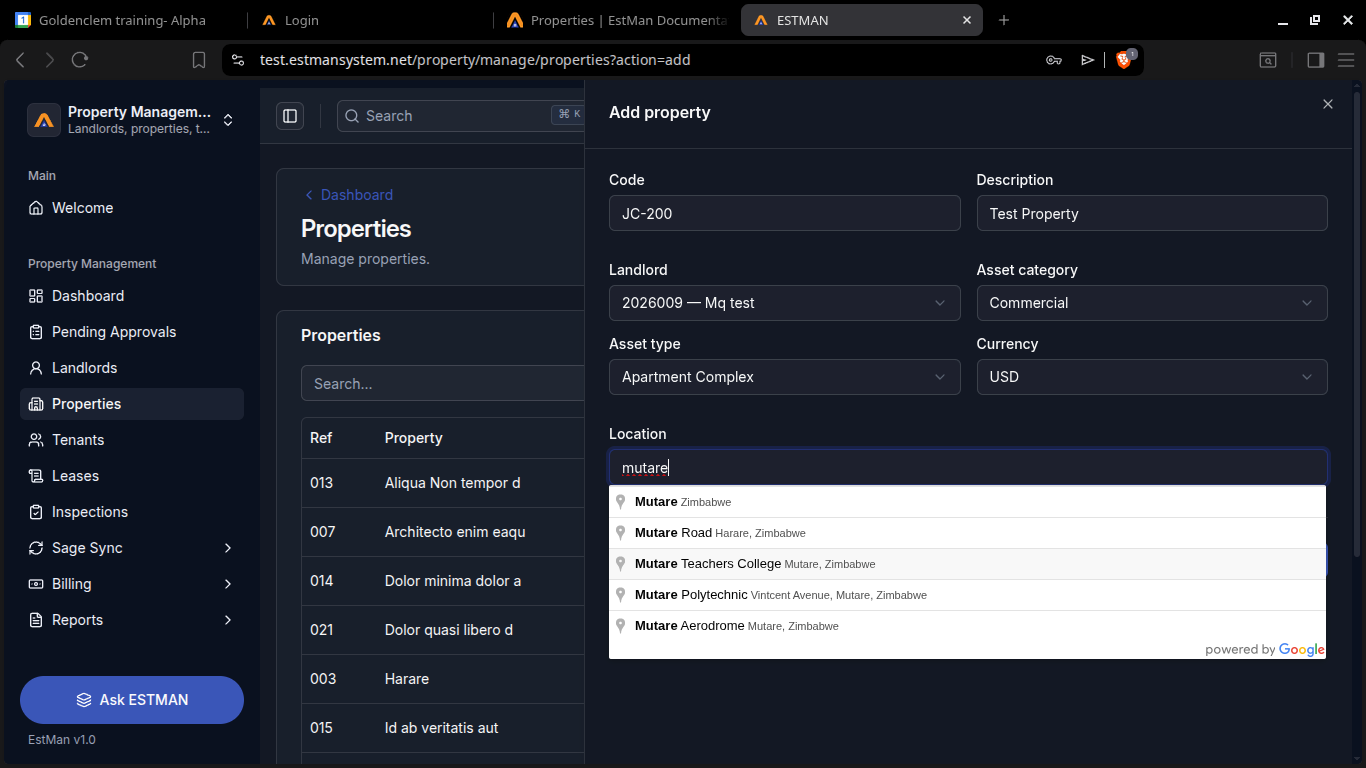This screenshot has width=1366, height=768.
Task: Follow the Dashboard breadcrumb link
Action: click(x=349, y=195)
